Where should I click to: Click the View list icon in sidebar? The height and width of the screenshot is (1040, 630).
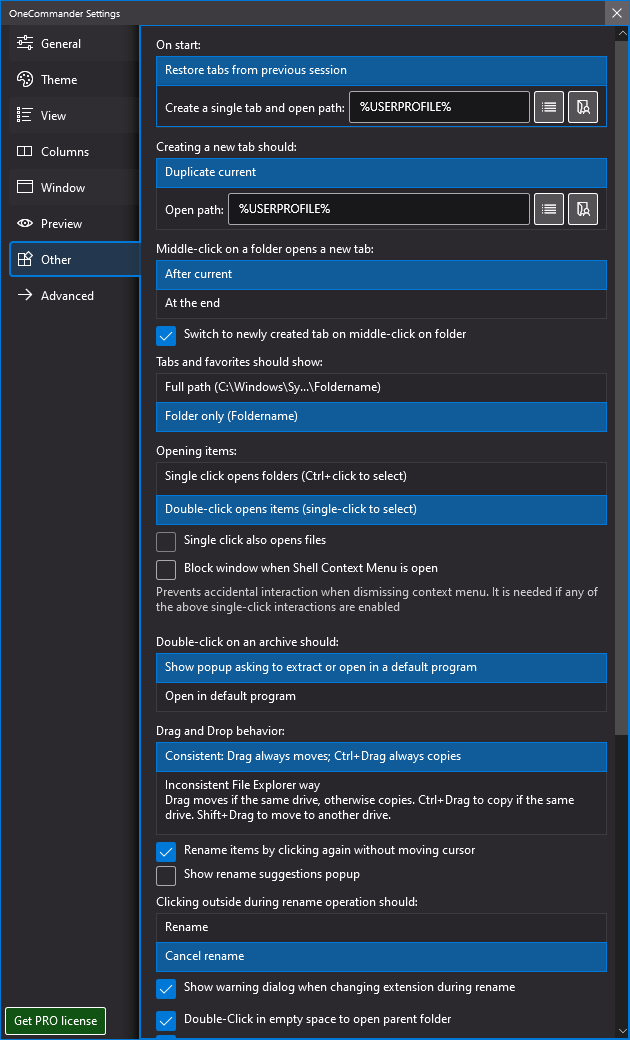point(25,116)
